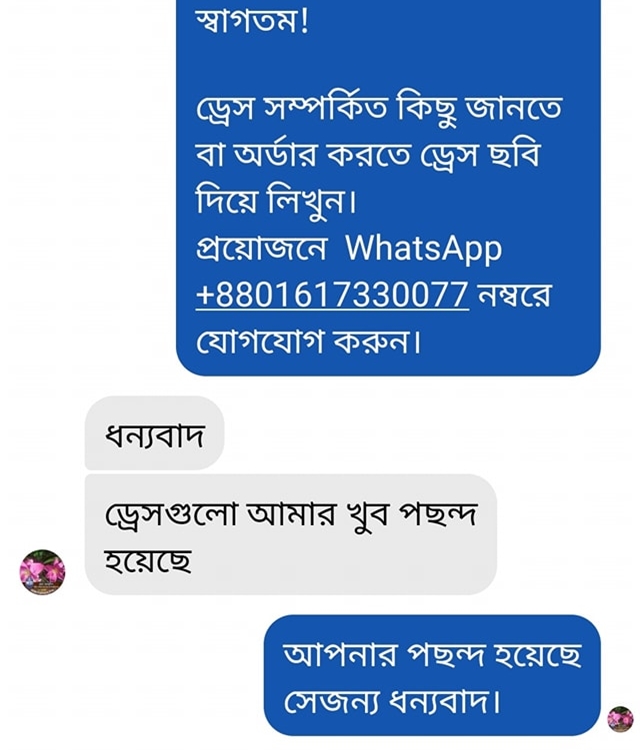Tap the "সেজন্য ধন্যবাদ।" line in the blue reply
Screen dimensions: 640x750
[392, 701]
